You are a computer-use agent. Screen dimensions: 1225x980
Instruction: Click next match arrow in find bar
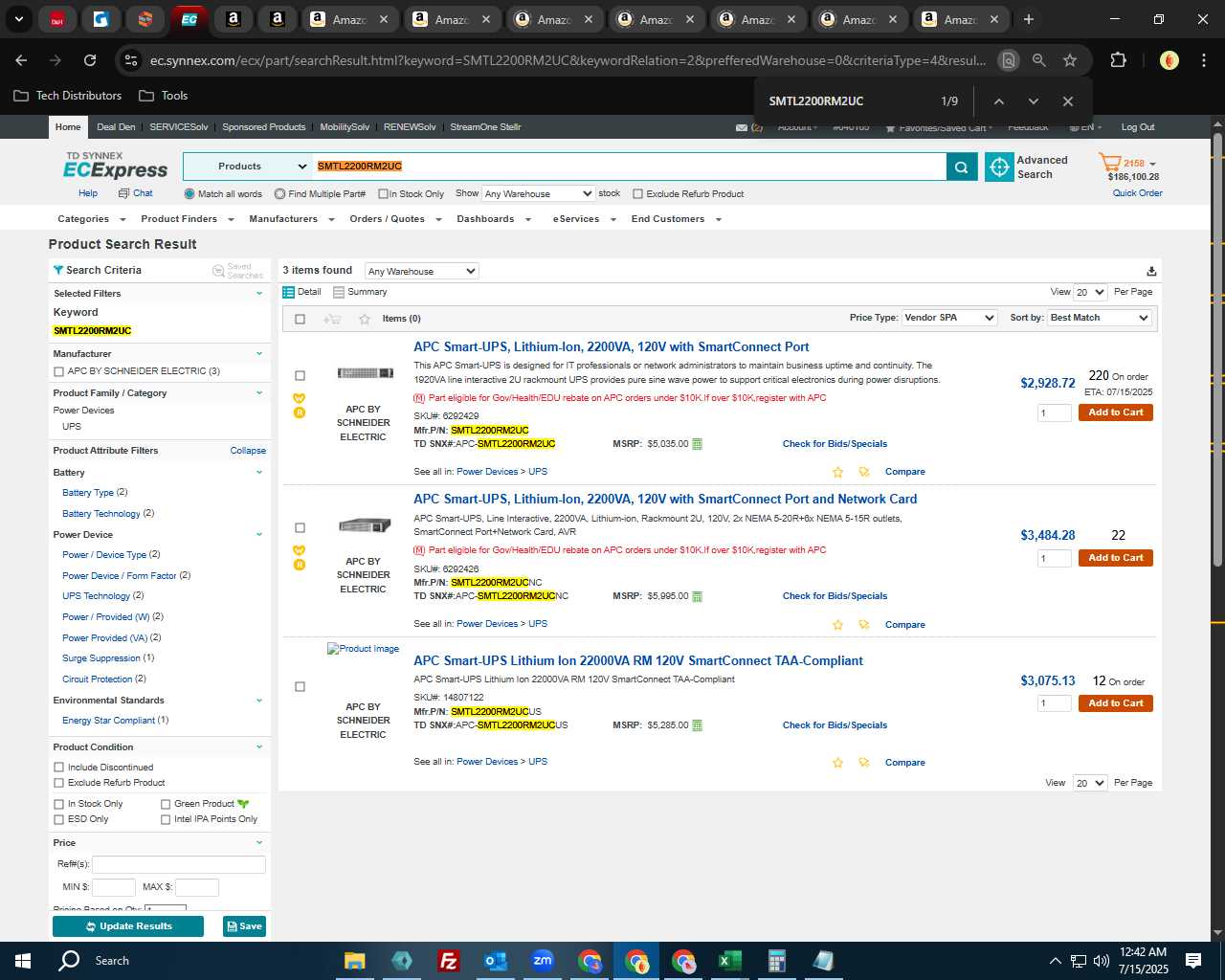click(x=1034, y=101)
